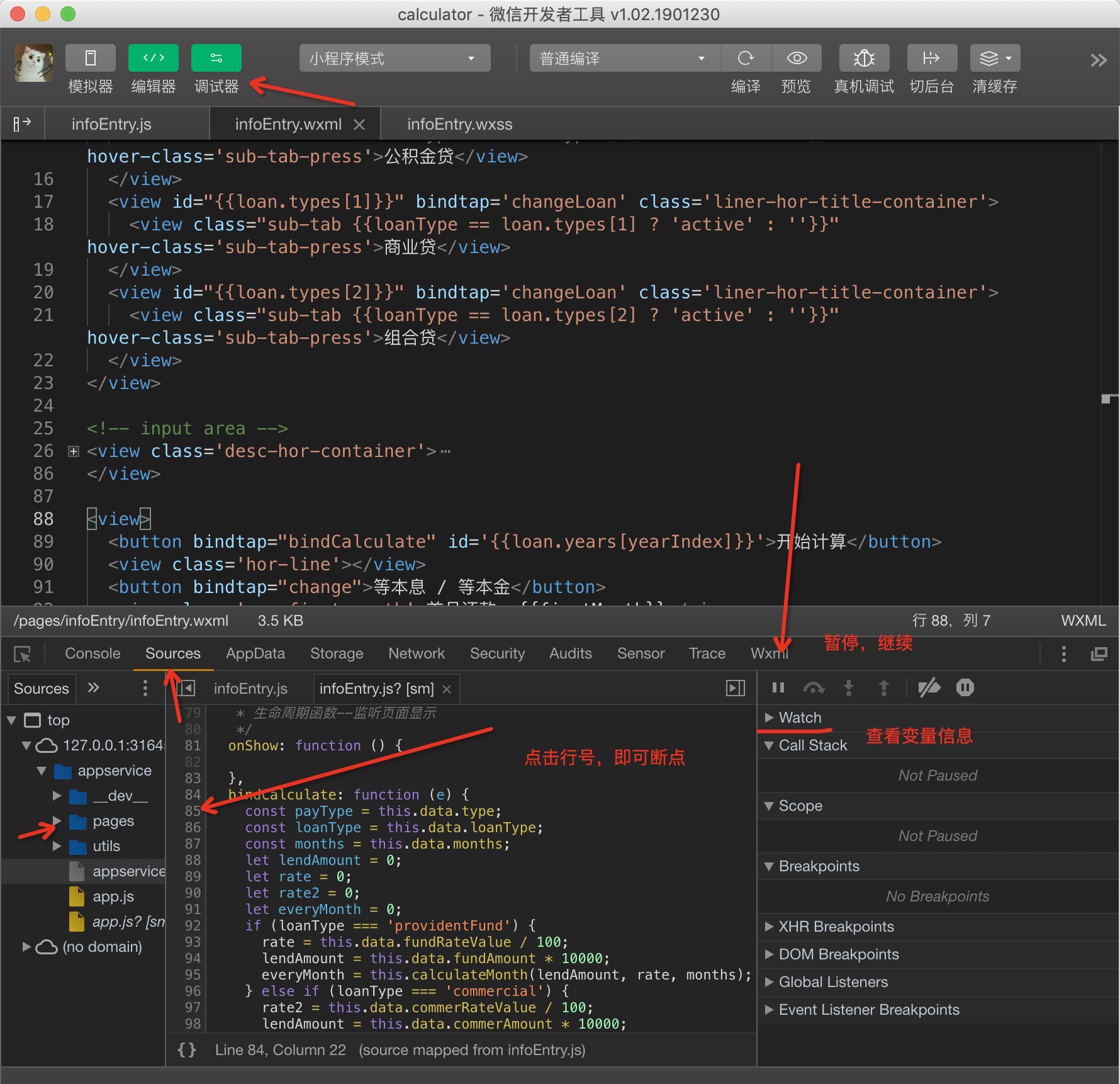Image resolution: width=1120 pixels, height=1084 pixels.
Task: Select app.js file in sources tree
Action: (x=113, y=896)
